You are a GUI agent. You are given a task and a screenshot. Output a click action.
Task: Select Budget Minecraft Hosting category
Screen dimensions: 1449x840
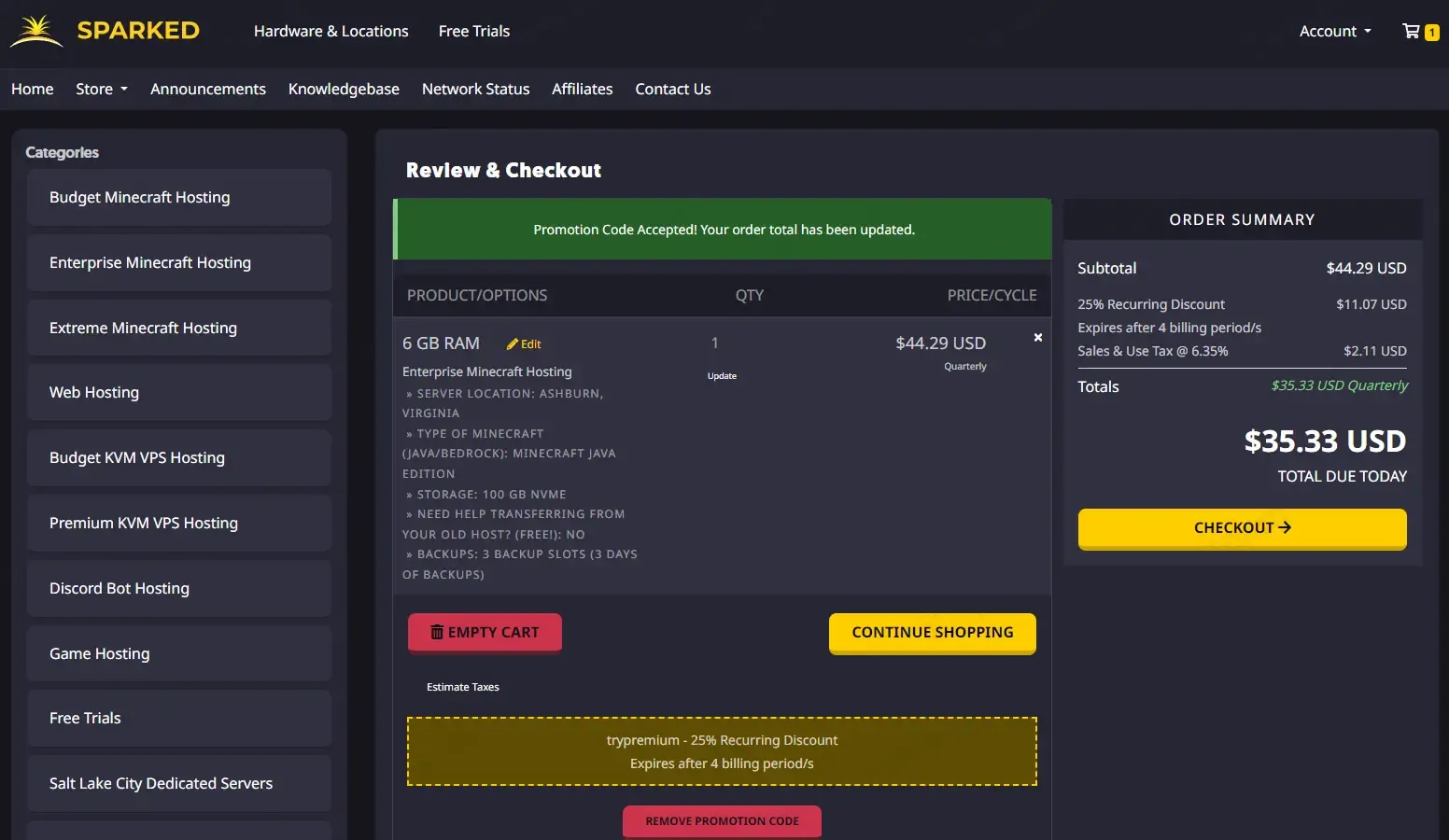[x=179, y=197]
